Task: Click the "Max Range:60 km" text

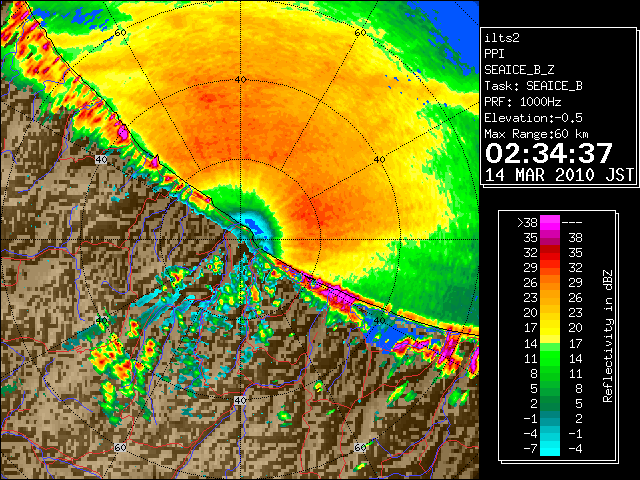Action: (536, 134)
